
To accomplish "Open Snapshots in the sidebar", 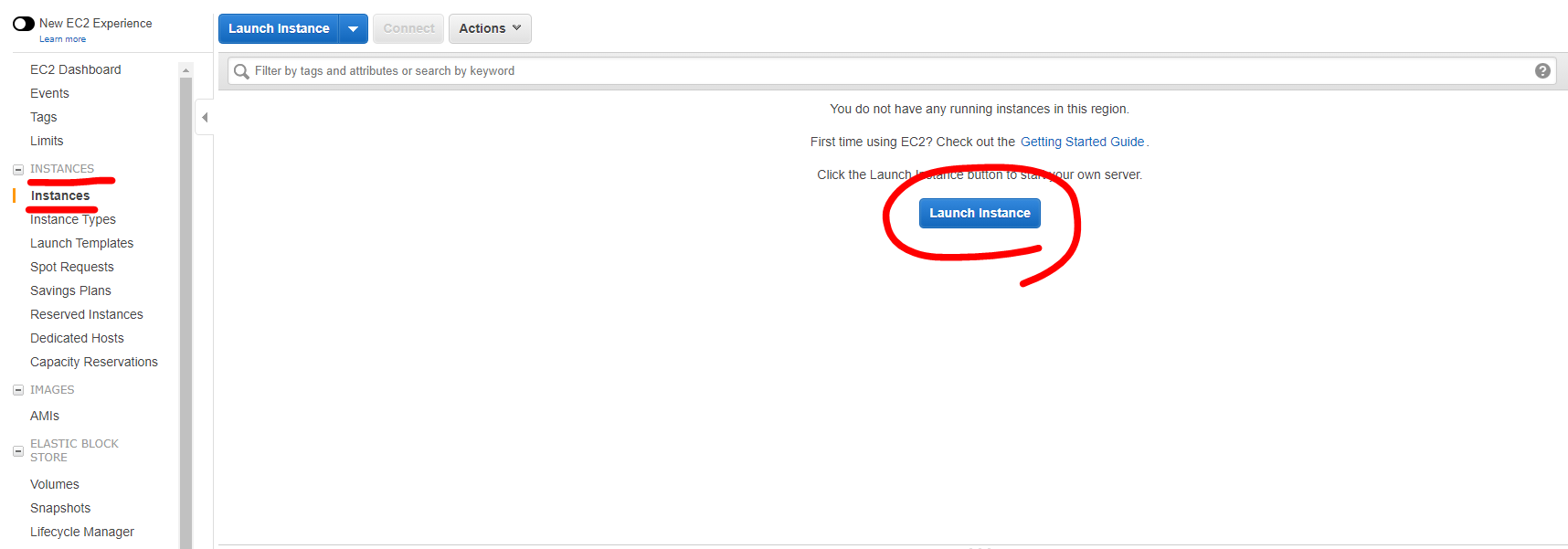I will coord(60,508).
